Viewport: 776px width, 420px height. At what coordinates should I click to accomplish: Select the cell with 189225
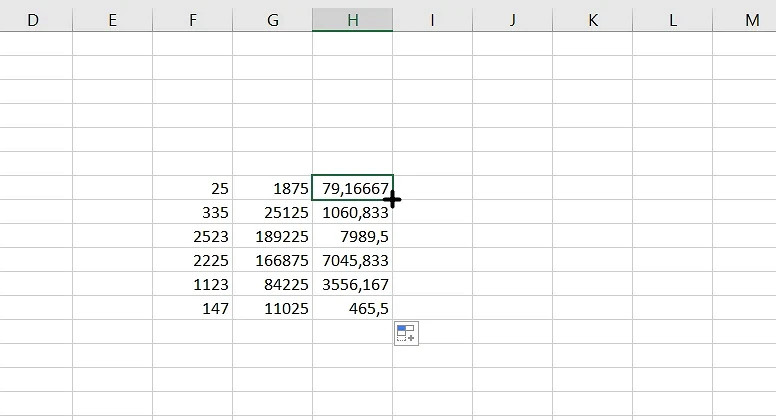[x=272, y=236]
